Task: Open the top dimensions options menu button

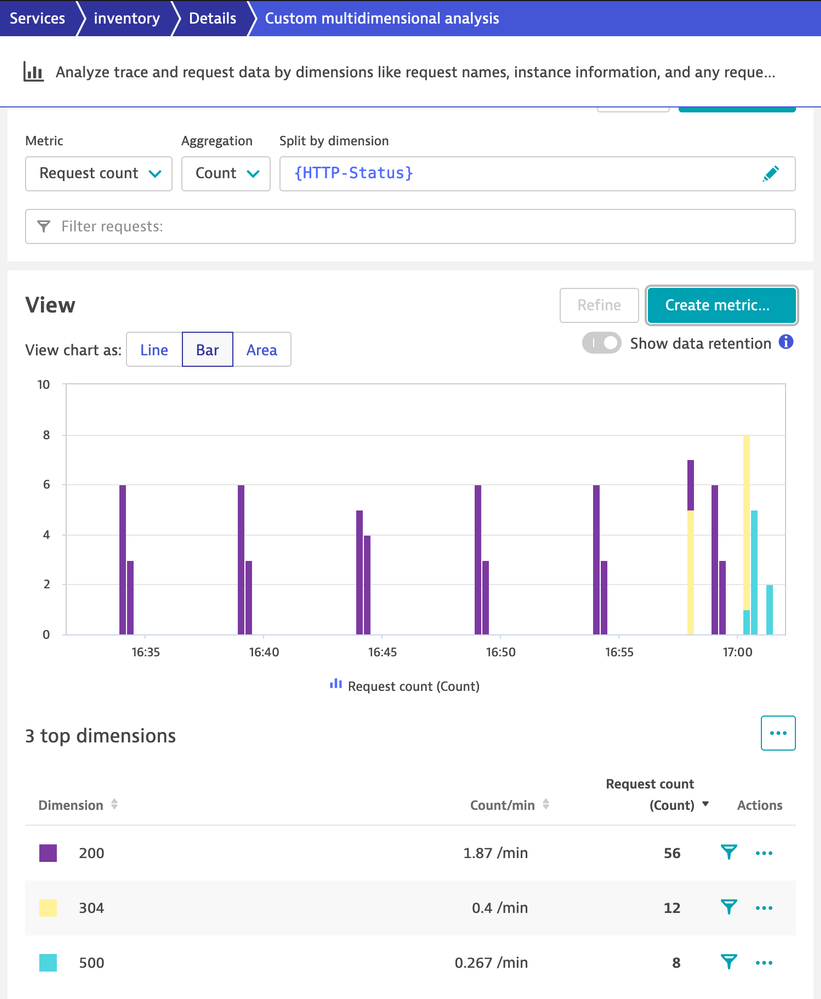Action: tap(778, 733)
